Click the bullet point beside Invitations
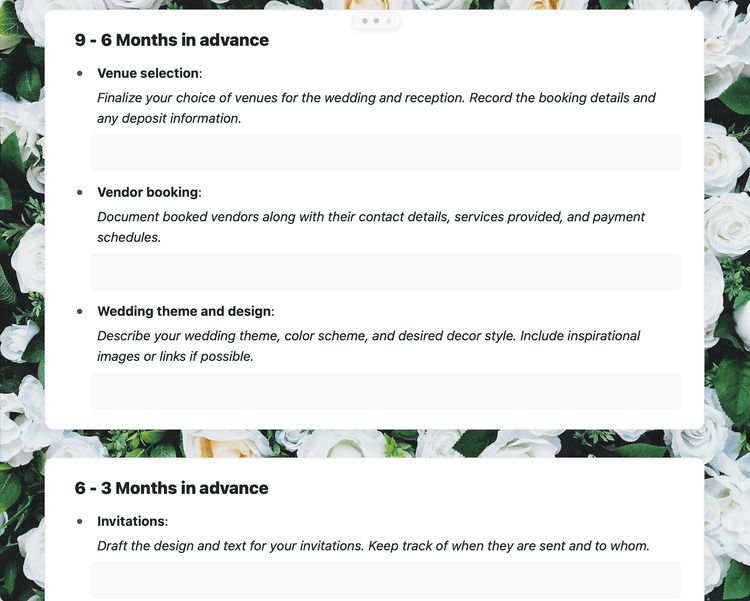Image resolution: width=750 pixels, height=601 pixels. click(x=80, y=522)
